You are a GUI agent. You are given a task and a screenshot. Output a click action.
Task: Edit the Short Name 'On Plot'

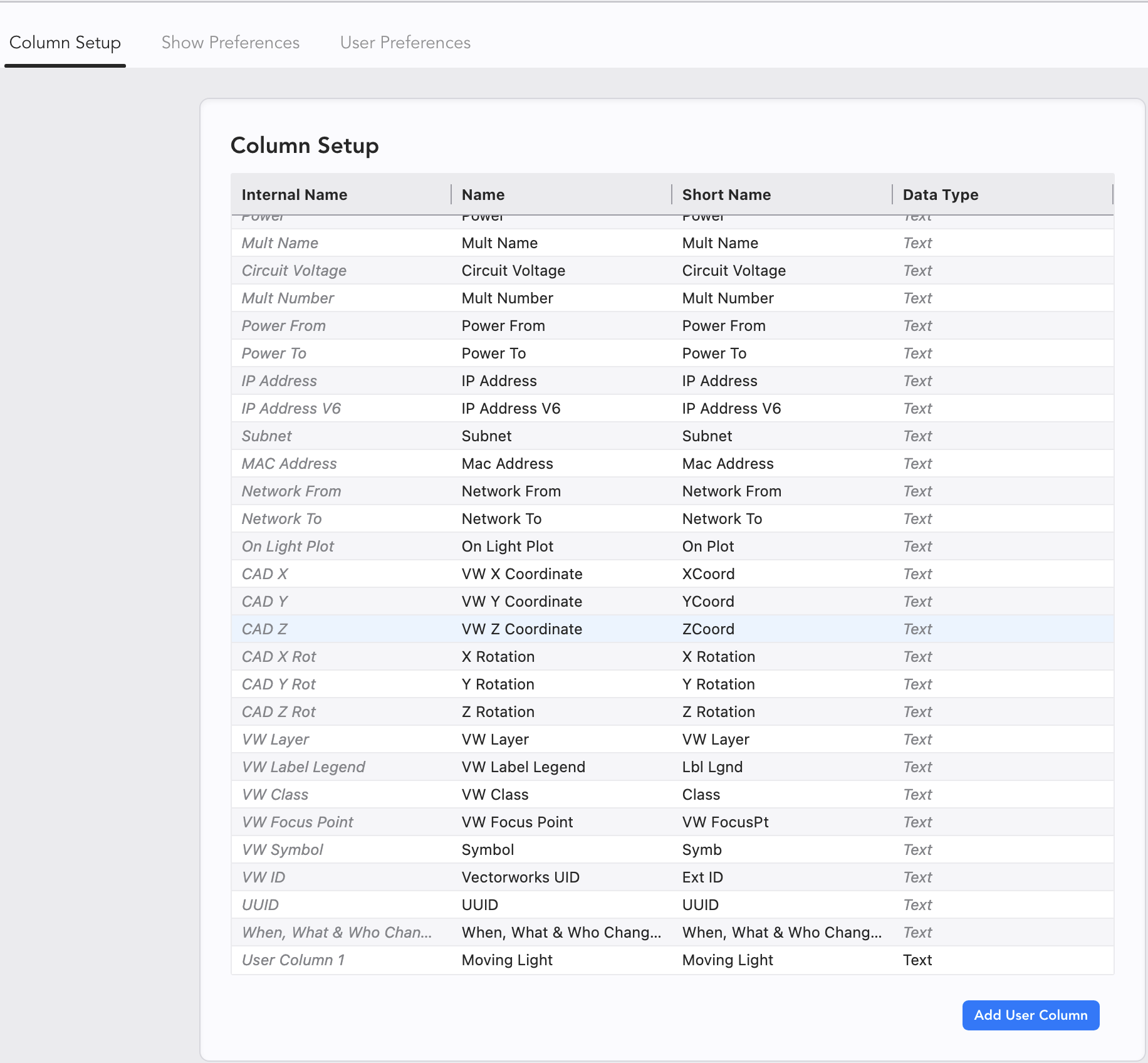coord(708,547)
